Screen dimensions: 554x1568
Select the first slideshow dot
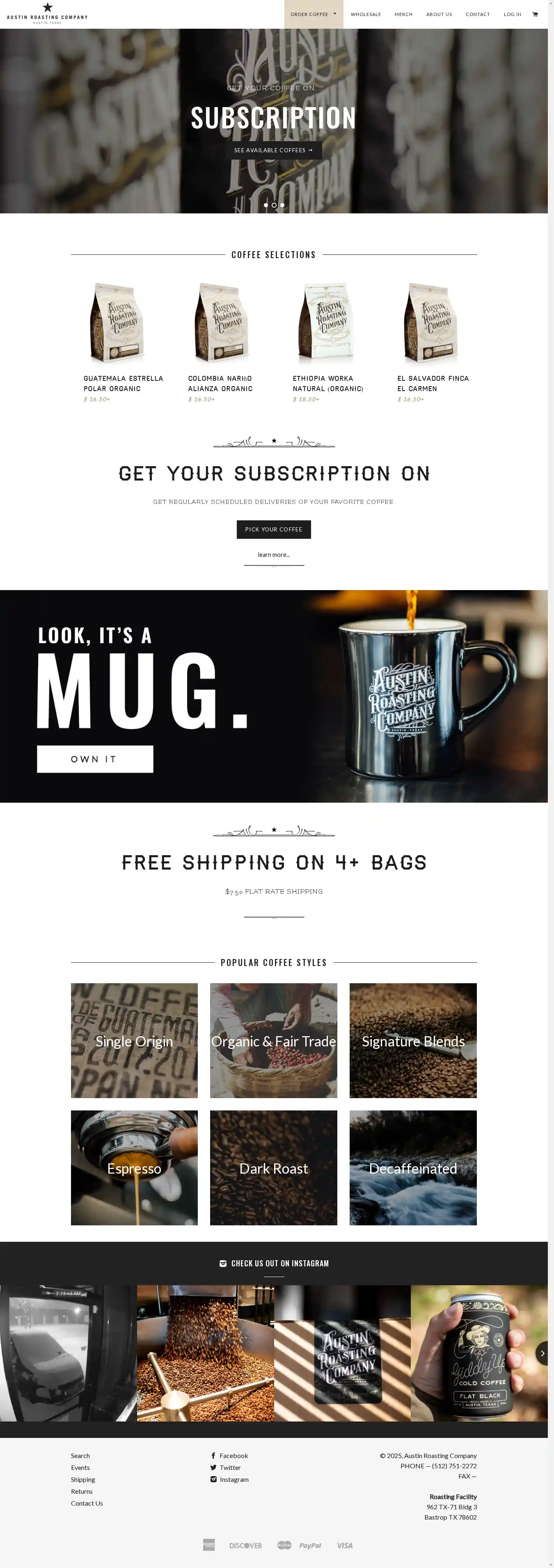click(266, 205)
